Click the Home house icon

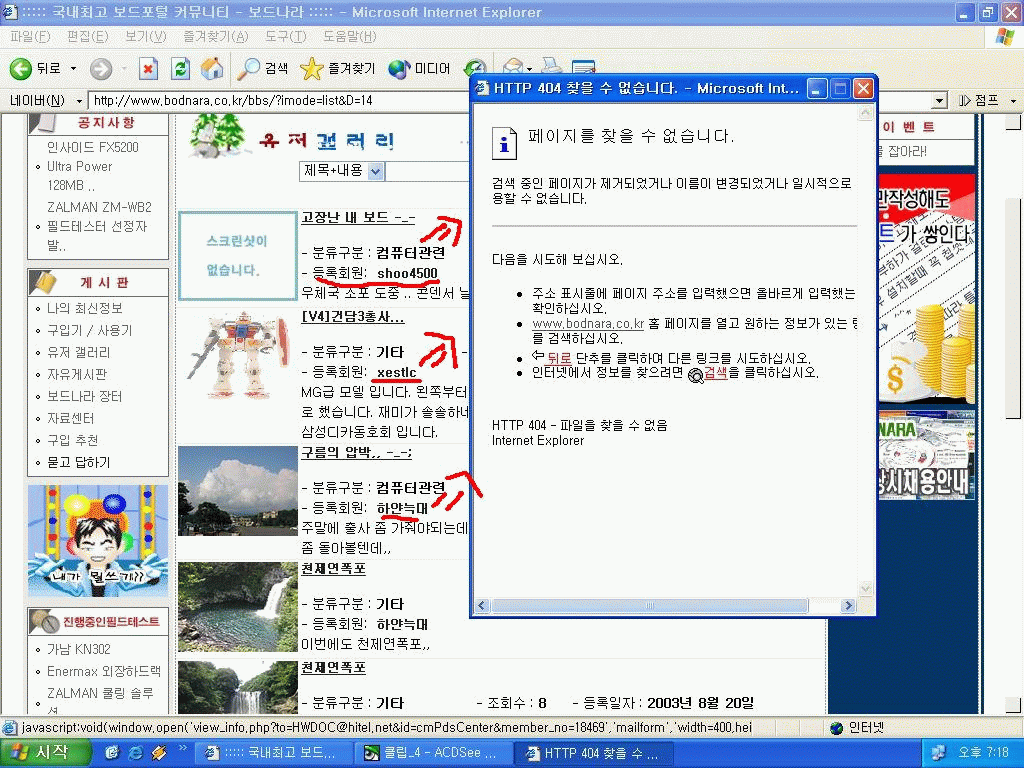tap(212, 68)
